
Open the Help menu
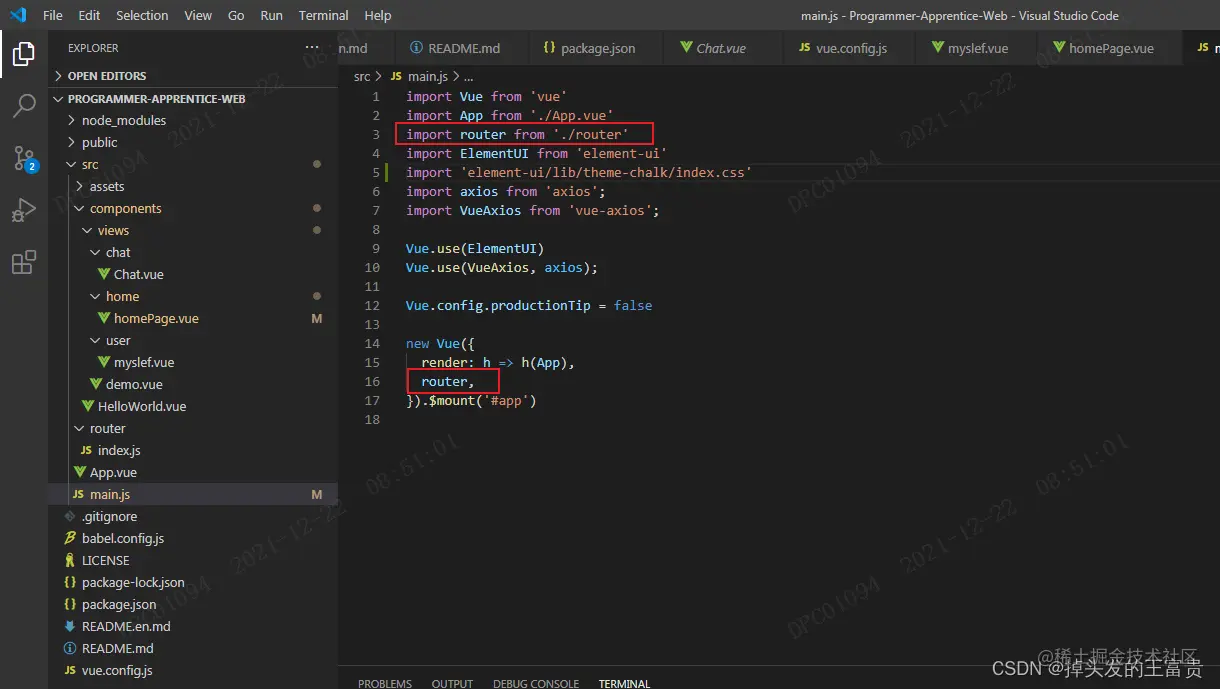click(378, 15)
